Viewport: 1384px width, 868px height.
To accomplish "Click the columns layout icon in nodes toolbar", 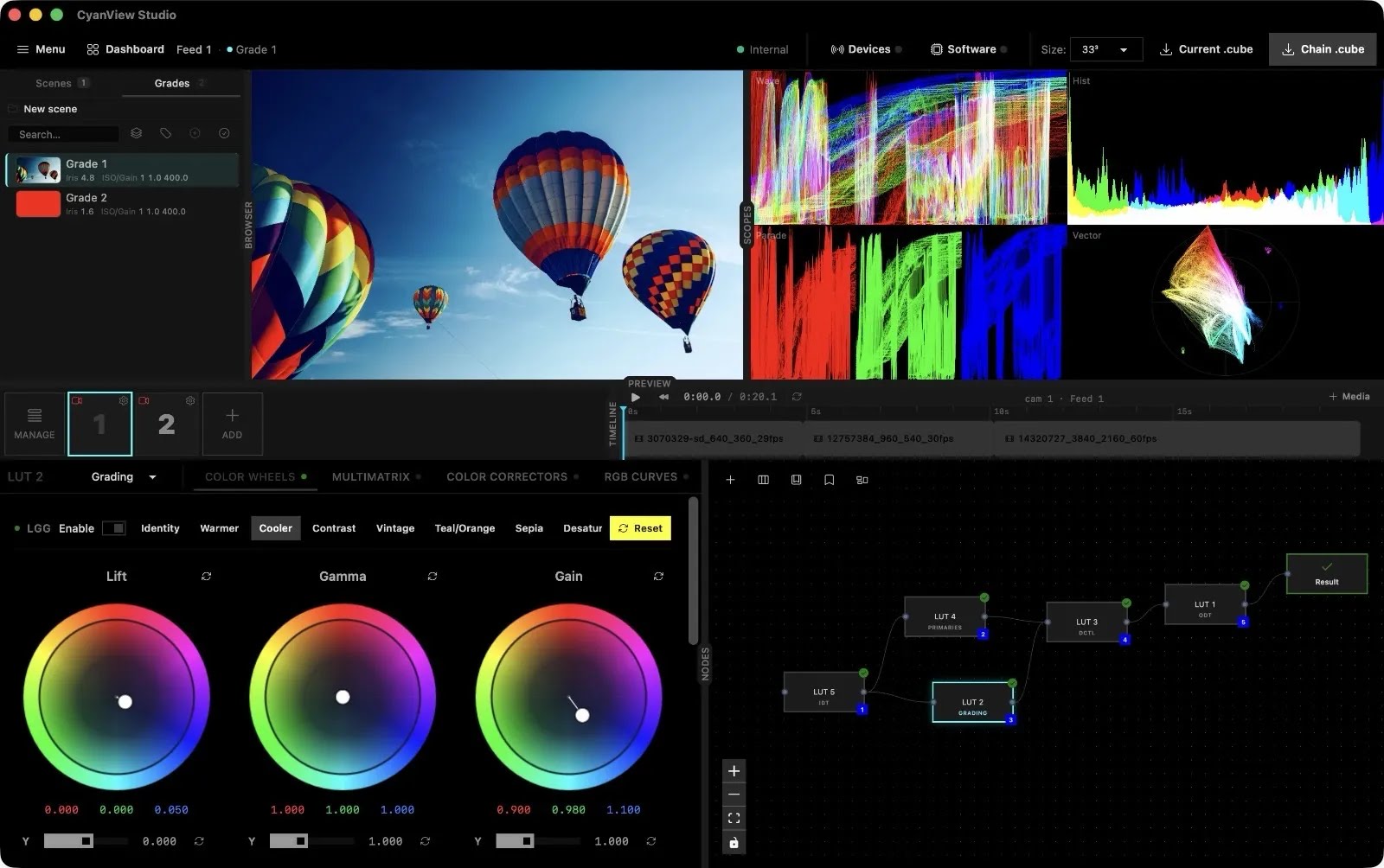I will [763, 480].
